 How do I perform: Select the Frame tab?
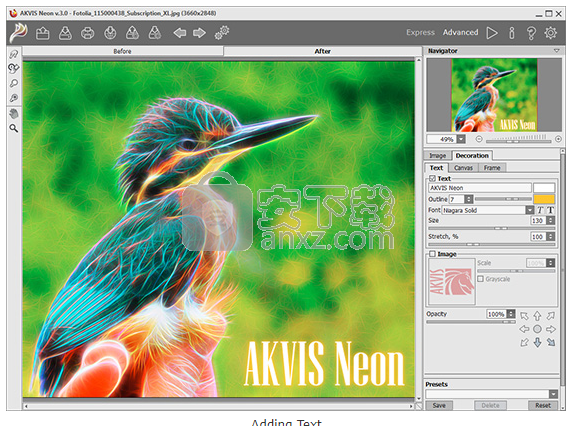[492, 168]
